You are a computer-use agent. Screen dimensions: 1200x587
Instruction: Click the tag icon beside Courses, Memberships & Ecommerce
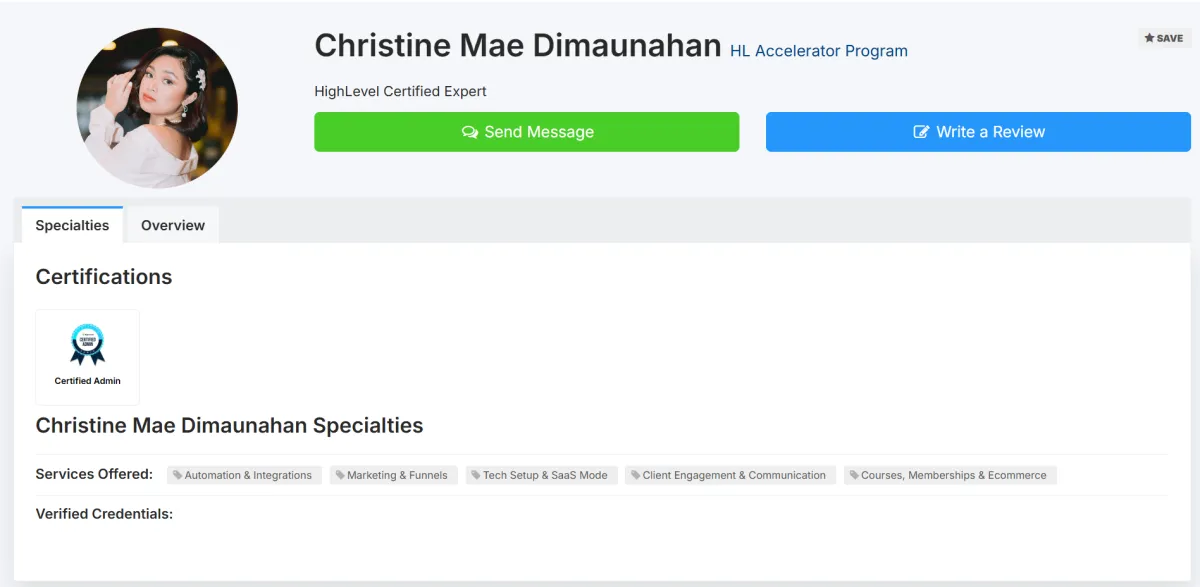854,475
